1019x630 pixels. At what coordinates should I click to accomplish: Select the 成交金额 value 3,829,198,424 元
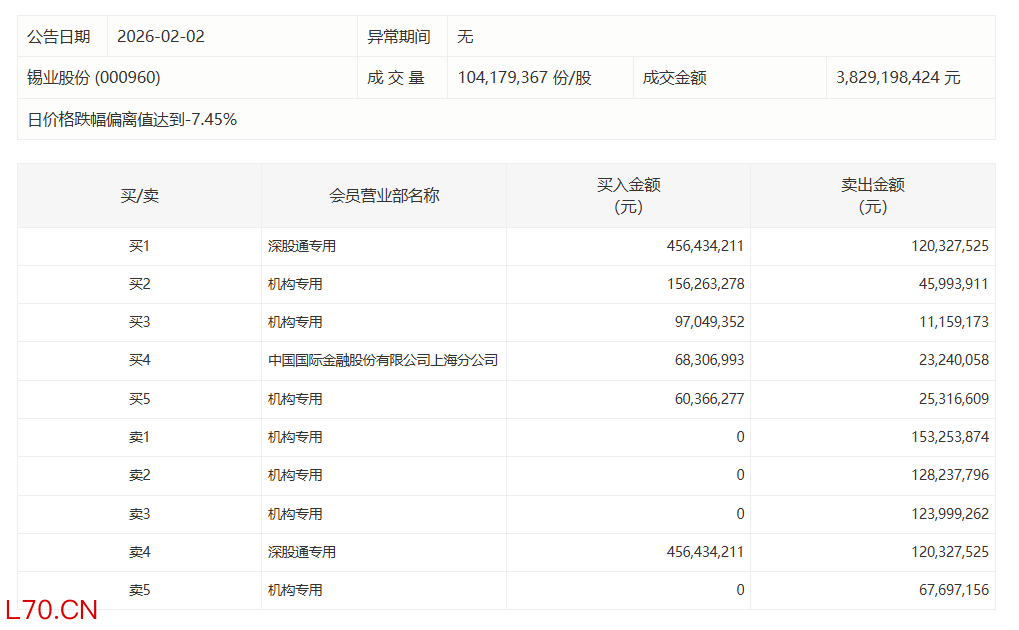[898, 78]
